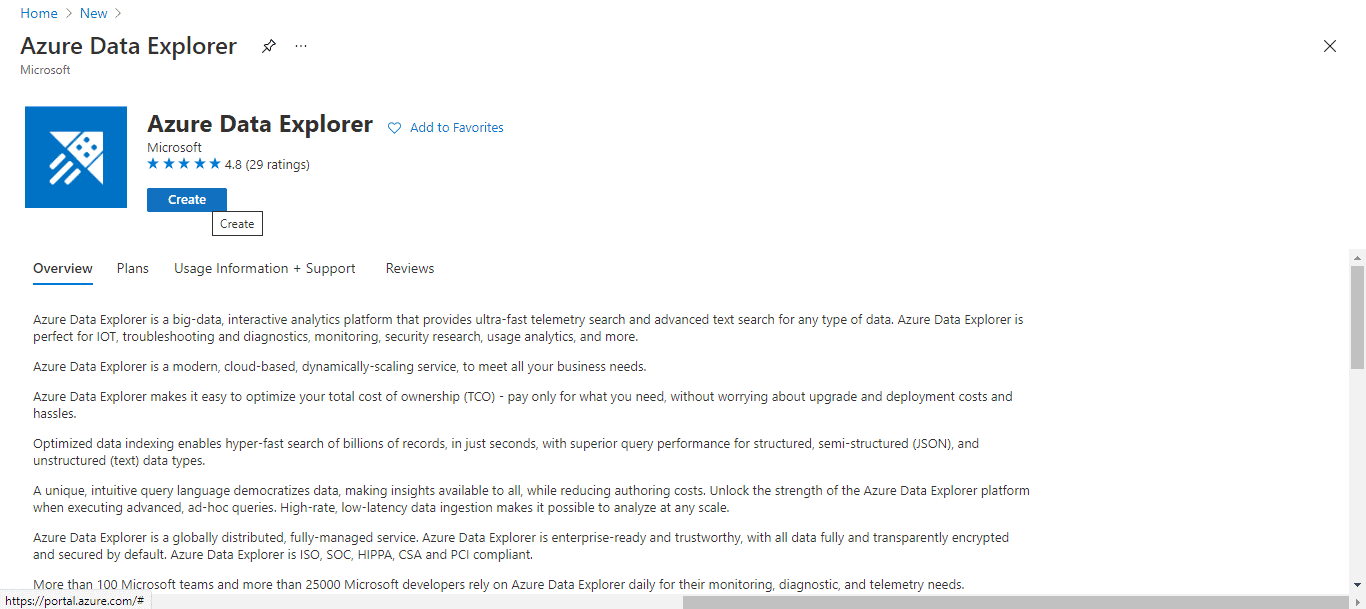Select the Overview tab
The width and height of the screenshot is (1366, 609).
63,268
